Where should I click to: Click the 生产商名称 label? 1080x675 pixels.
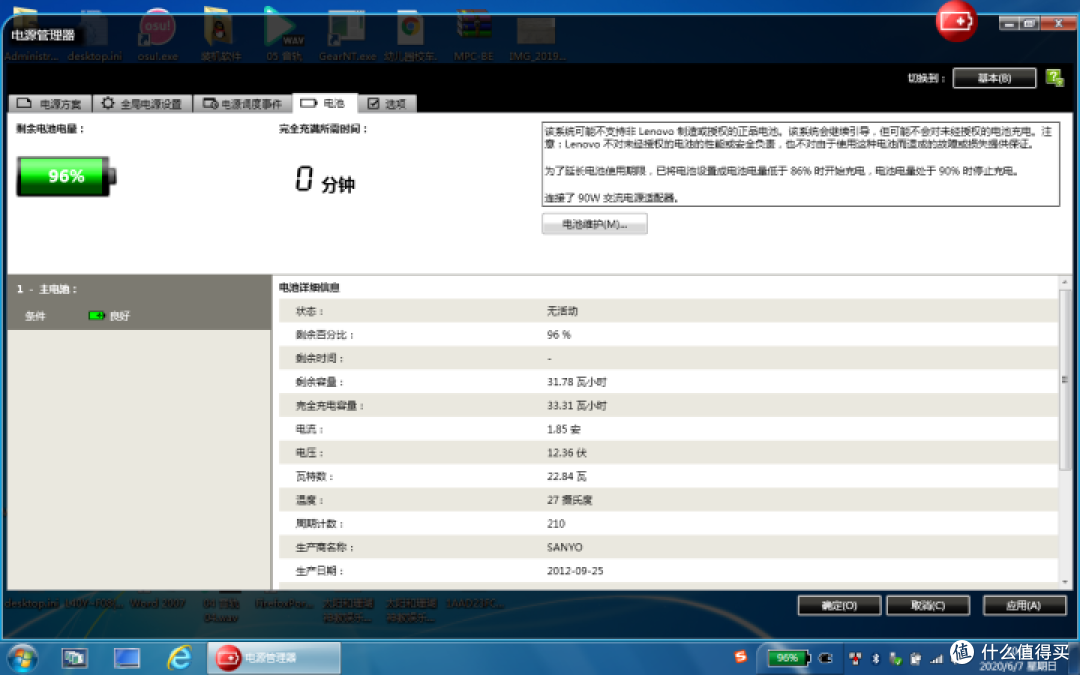pos(324,547)
